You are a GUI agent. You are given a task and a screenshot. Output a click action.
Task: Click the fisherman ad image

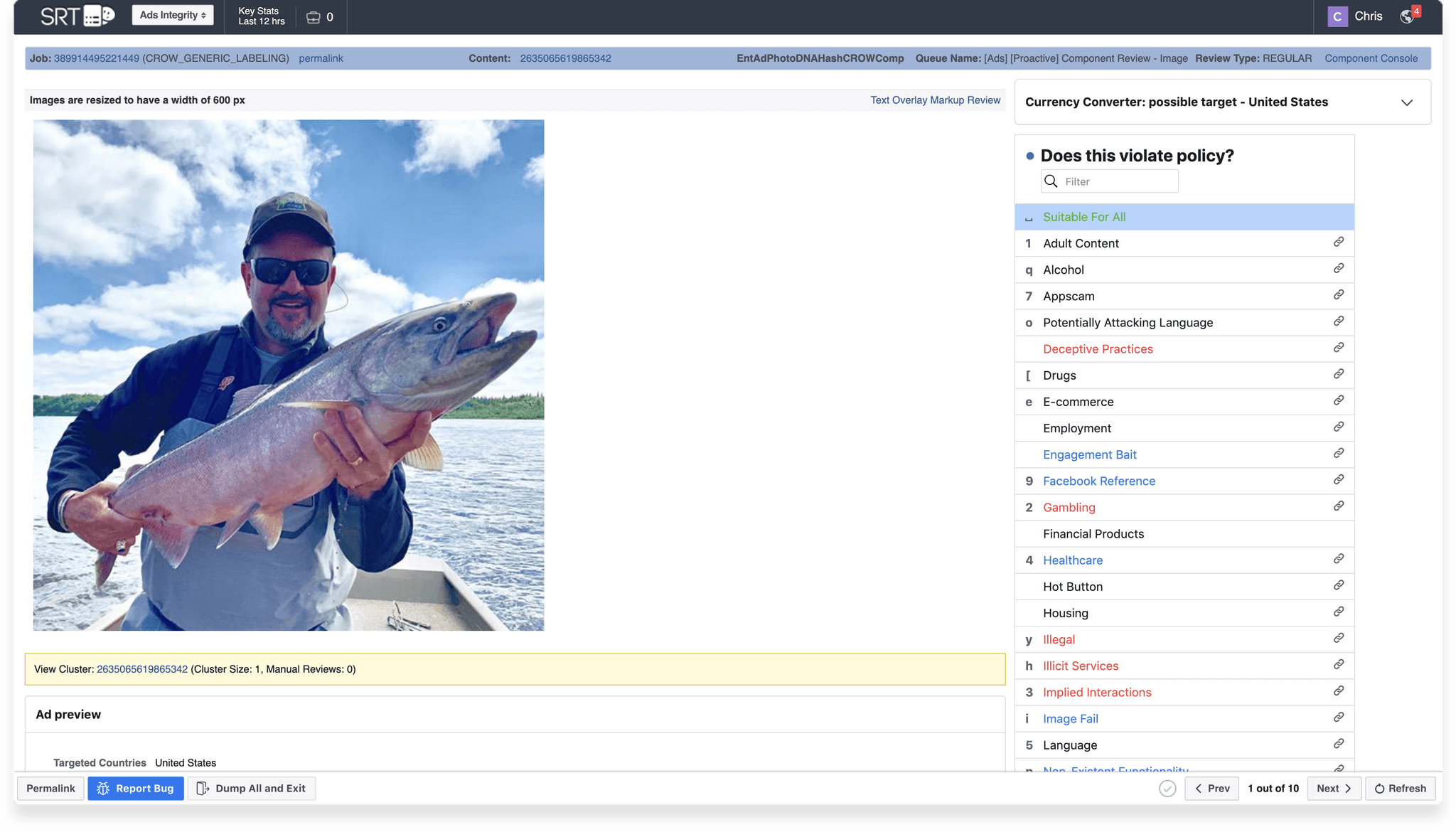pyautogui.click(x=288, y=375)
